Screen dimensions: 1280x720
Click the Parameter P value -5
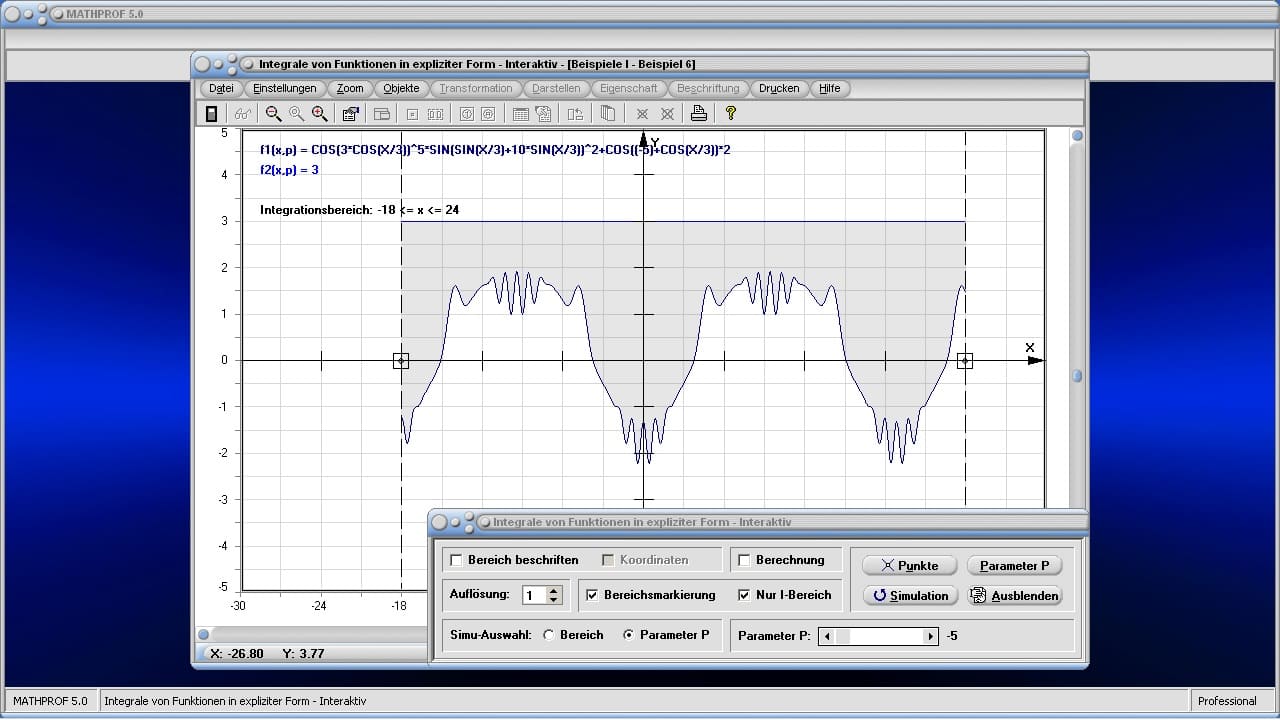(952, 635)
